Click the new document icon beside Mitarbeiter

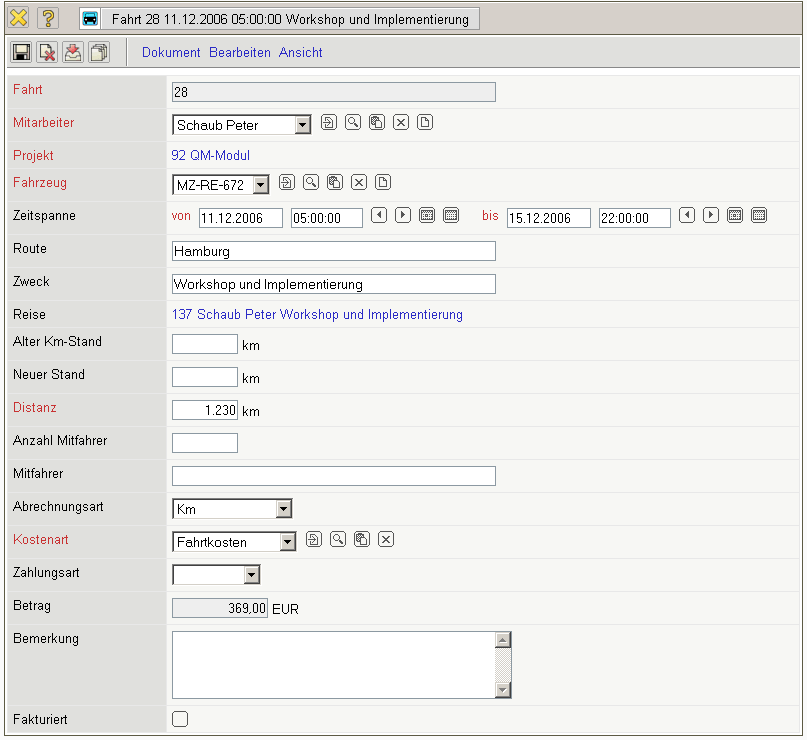point(425,123)
